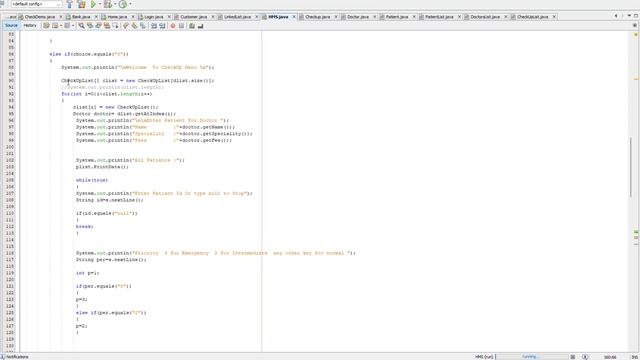Screen dimensions: 640x360
Task: Close the CheckUpList.java tab
Action: (x=554, y=17)
